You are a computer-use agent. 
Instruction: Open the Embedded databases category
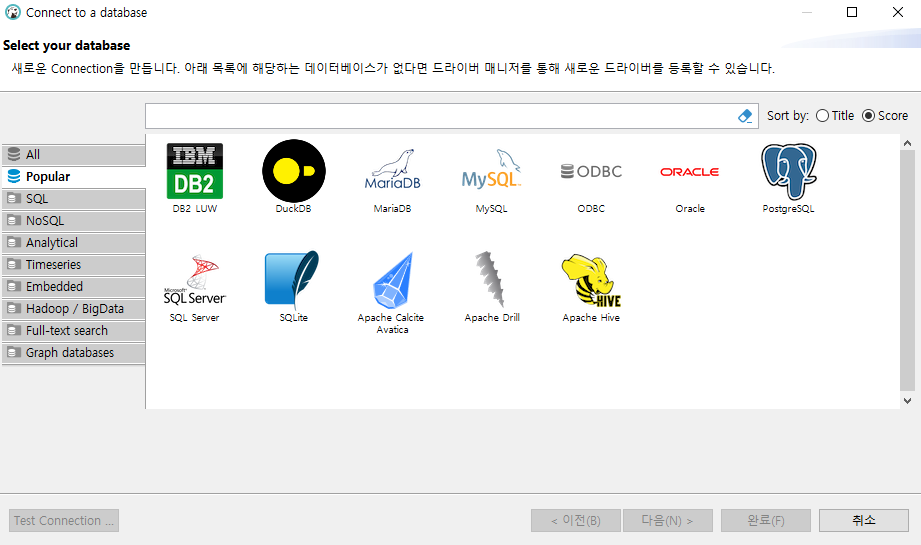[x=73, y=287]
